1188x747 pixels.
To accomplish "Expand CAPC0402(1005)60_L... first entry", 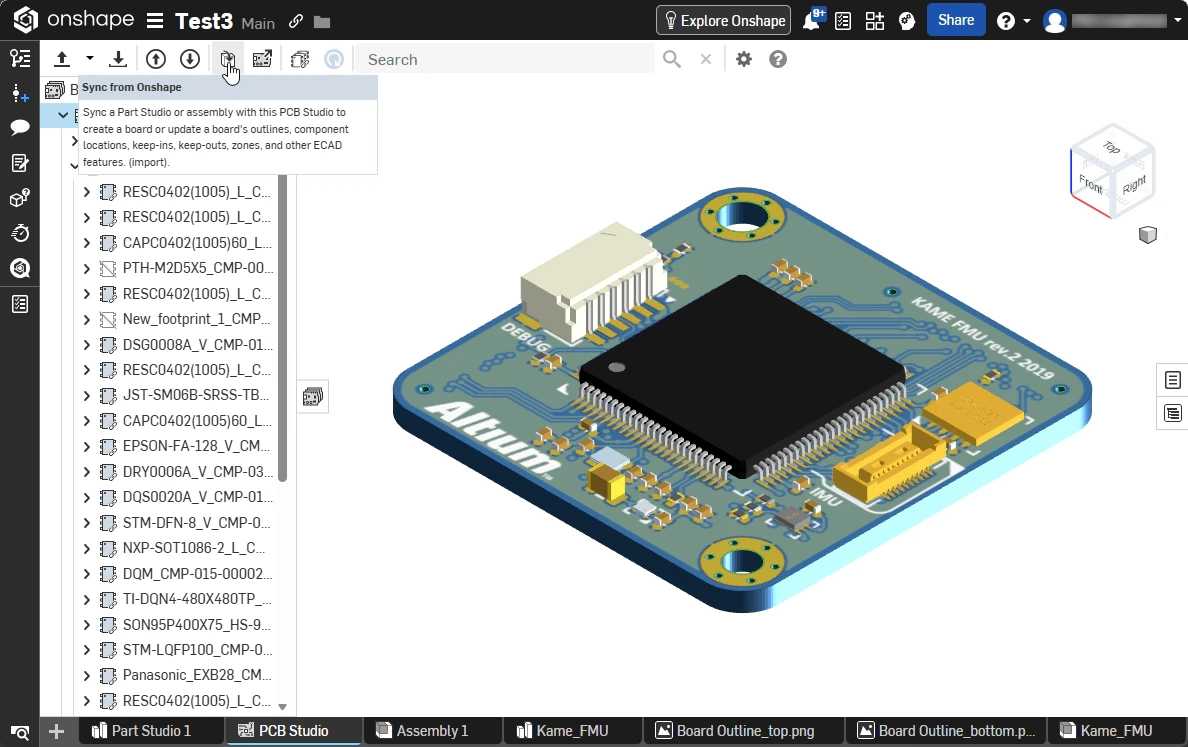I will coord(86,242).
